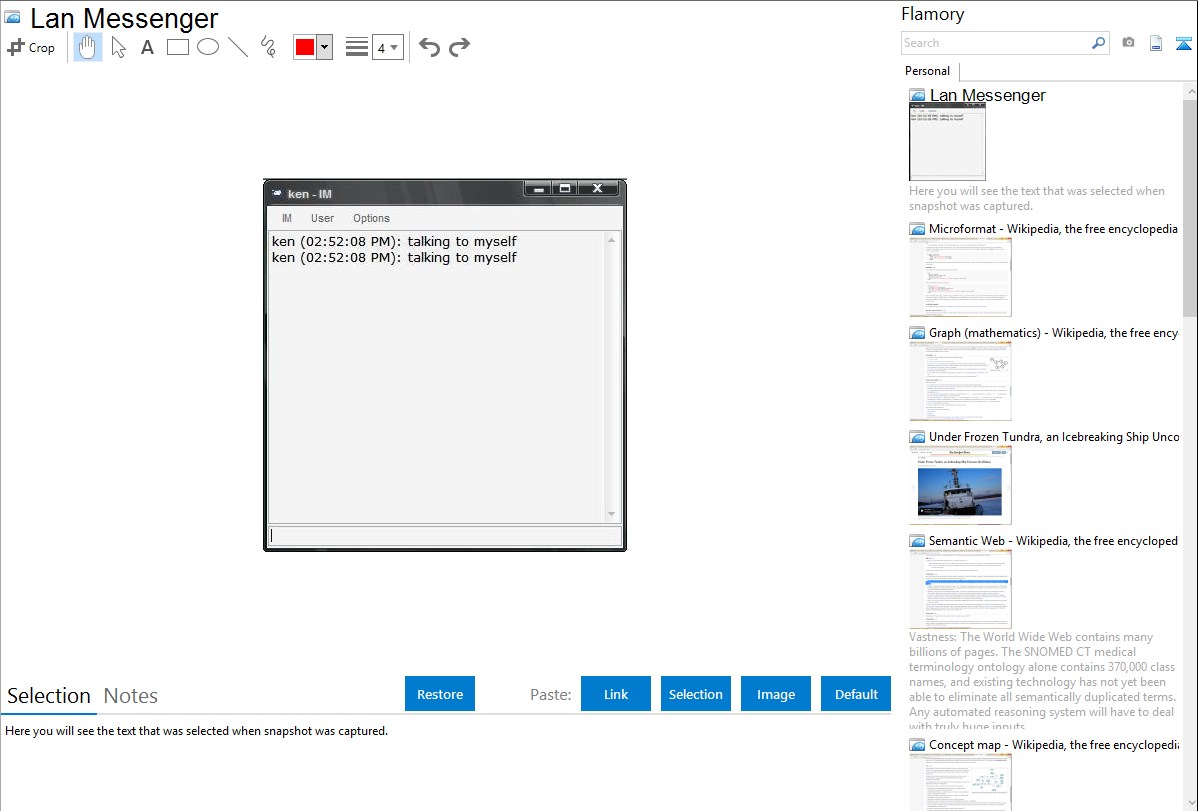The width and height of the screenshot is (1198, 811).
Task: Click the message input box in ken window
Action: pyautogui.click(x=445, y=536)
